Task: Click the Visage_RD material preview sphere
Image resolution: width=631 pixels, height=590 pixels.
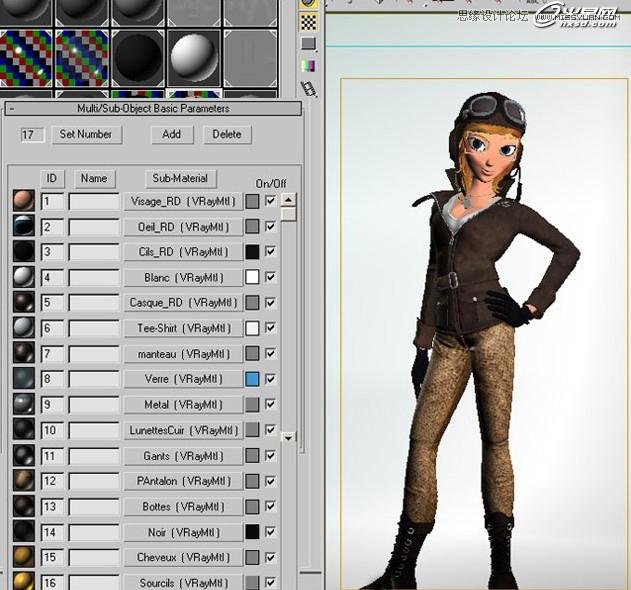Action: [24, 201]
